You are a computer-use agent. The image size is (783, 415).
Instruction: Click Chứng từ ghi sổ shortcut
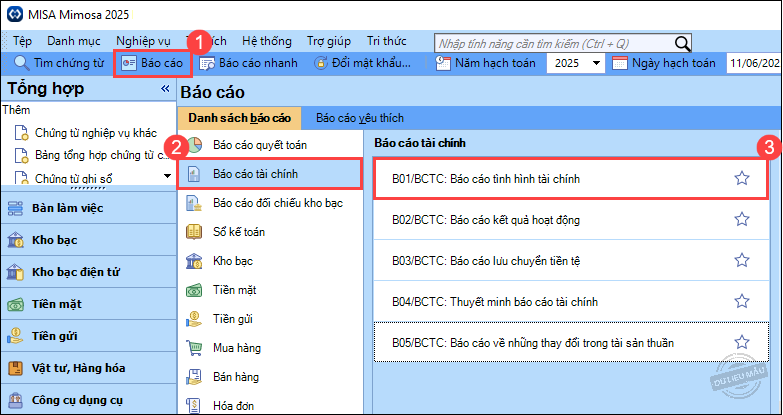73,178
